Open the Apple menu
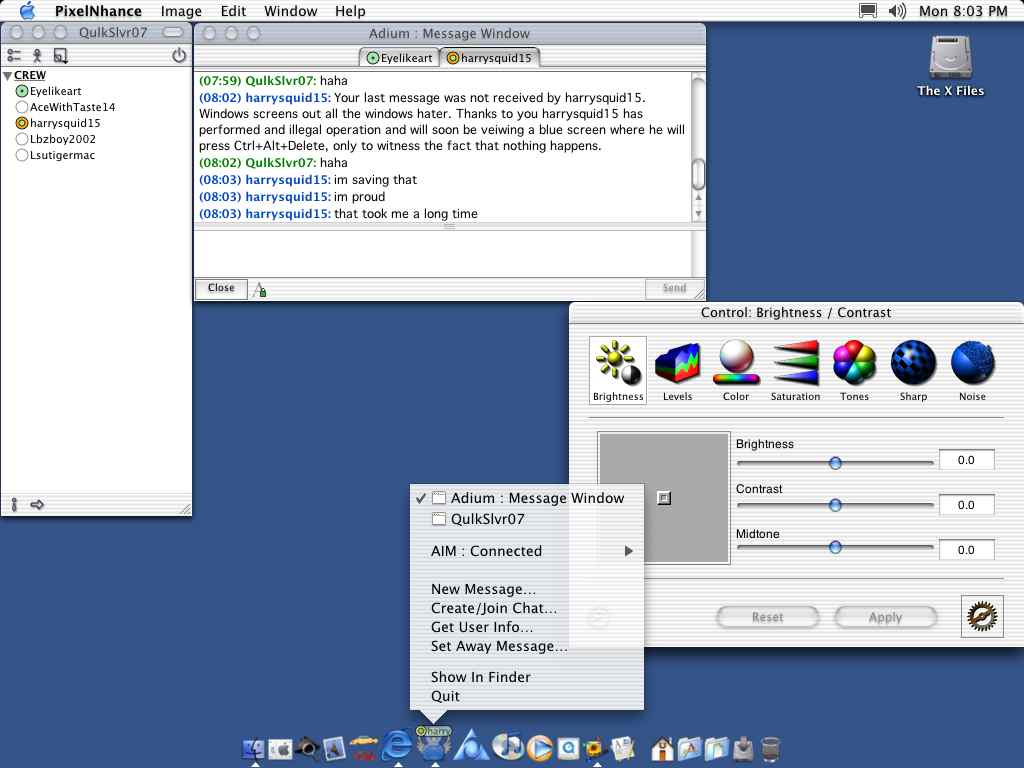 point(27,11)
